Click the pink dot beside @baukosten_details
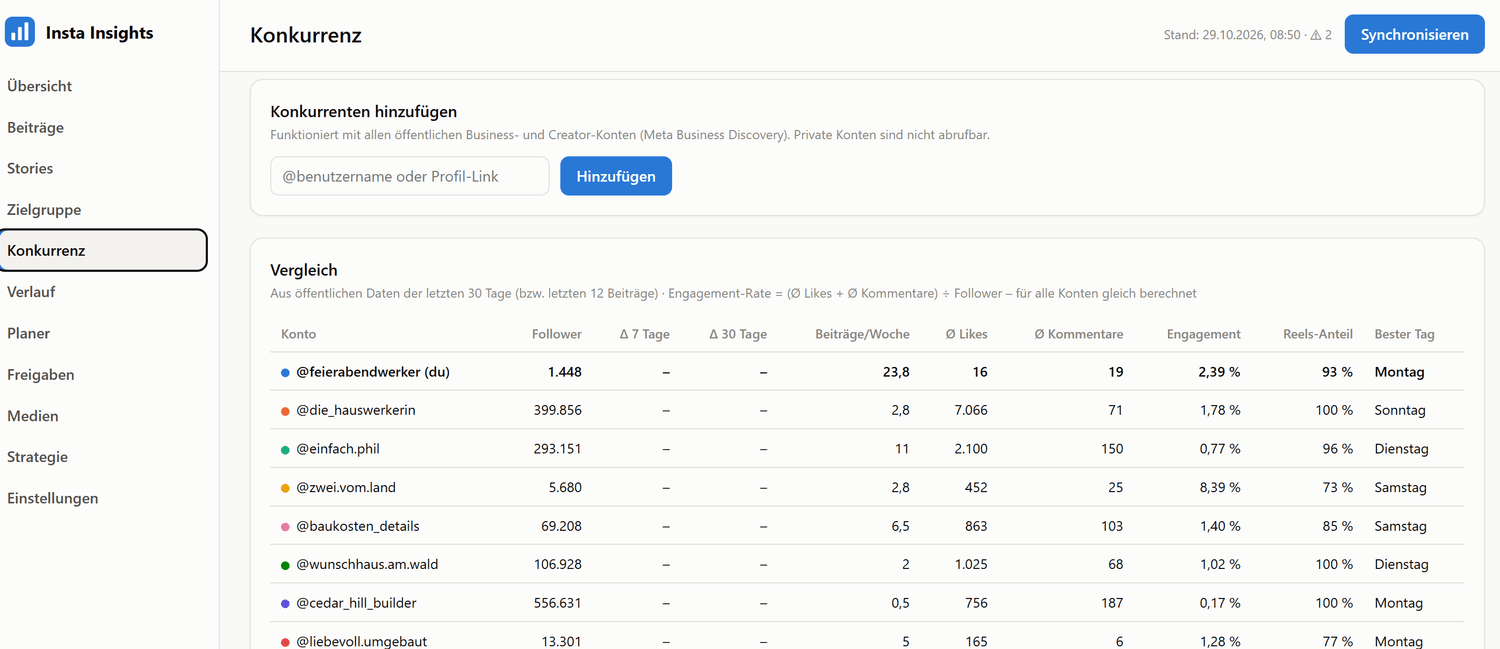The image size is (1500, 649). point(285,526)
